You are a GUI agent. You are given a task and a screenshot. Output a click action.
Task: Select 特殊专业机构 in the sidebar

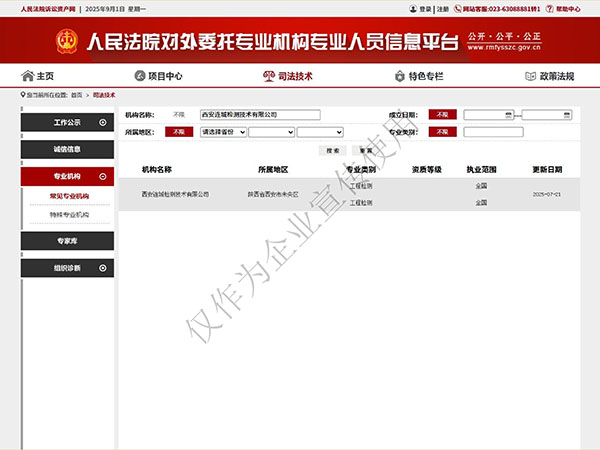coord(69,215)
